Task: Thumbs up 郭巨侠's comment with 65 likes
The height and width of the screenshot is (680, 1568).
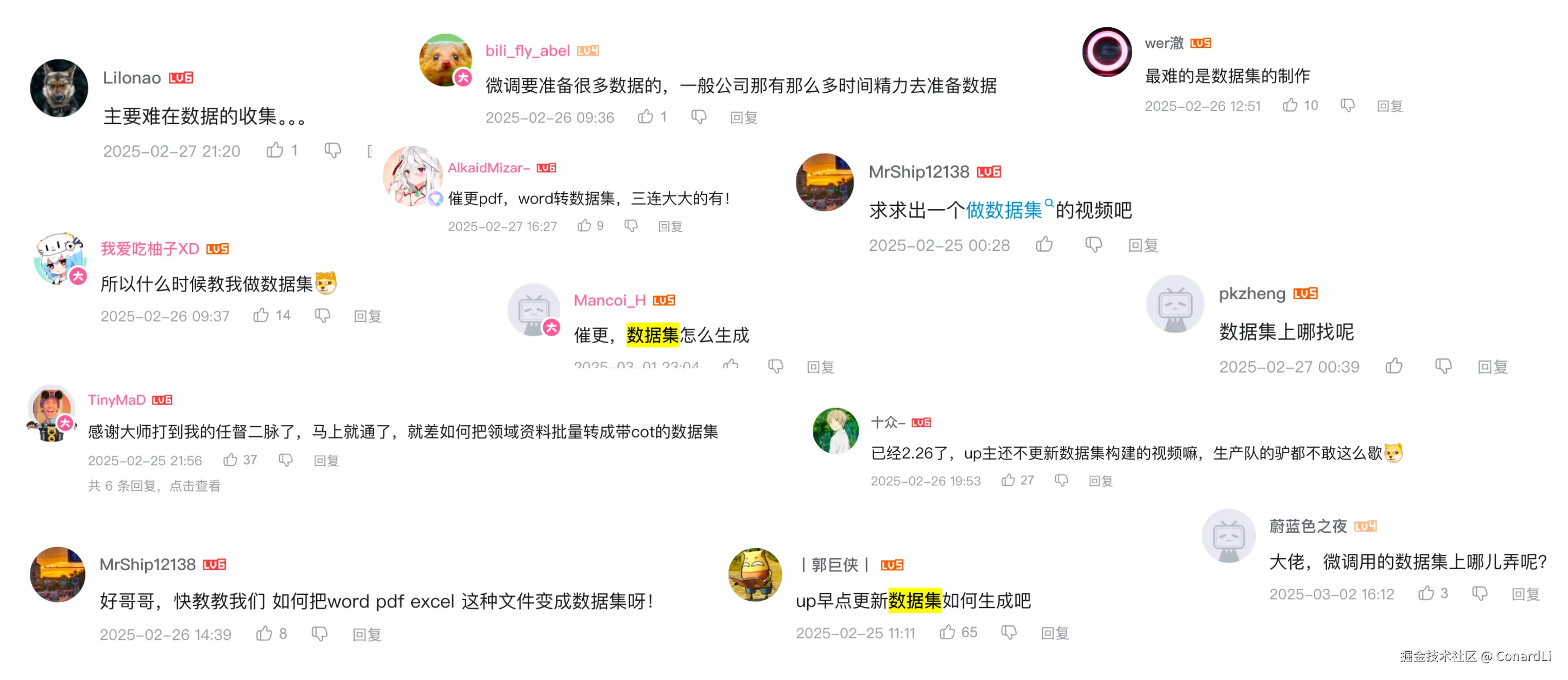Action: coord(947,632)
